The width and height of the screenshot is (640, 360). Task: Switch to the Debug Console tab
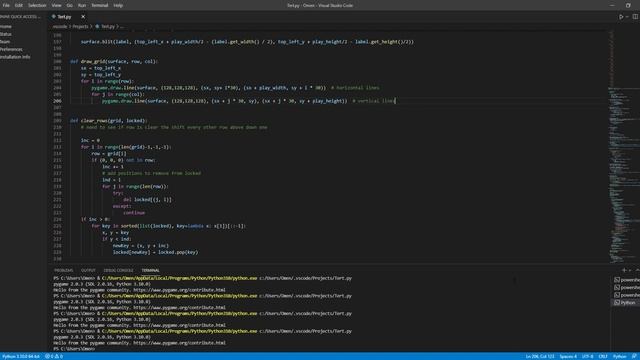(x=118, y=270)
